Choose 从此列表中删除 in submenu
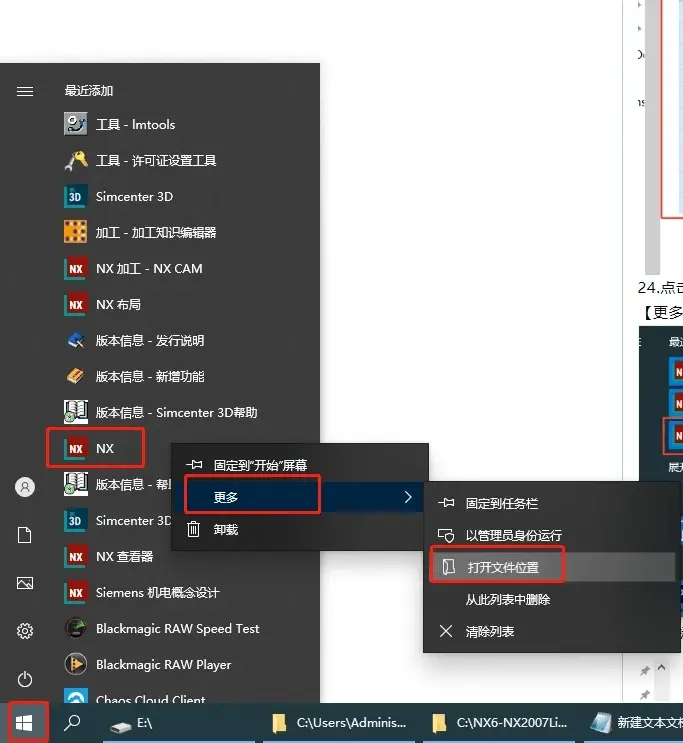683x743 pixels. (x=552, y=599)
